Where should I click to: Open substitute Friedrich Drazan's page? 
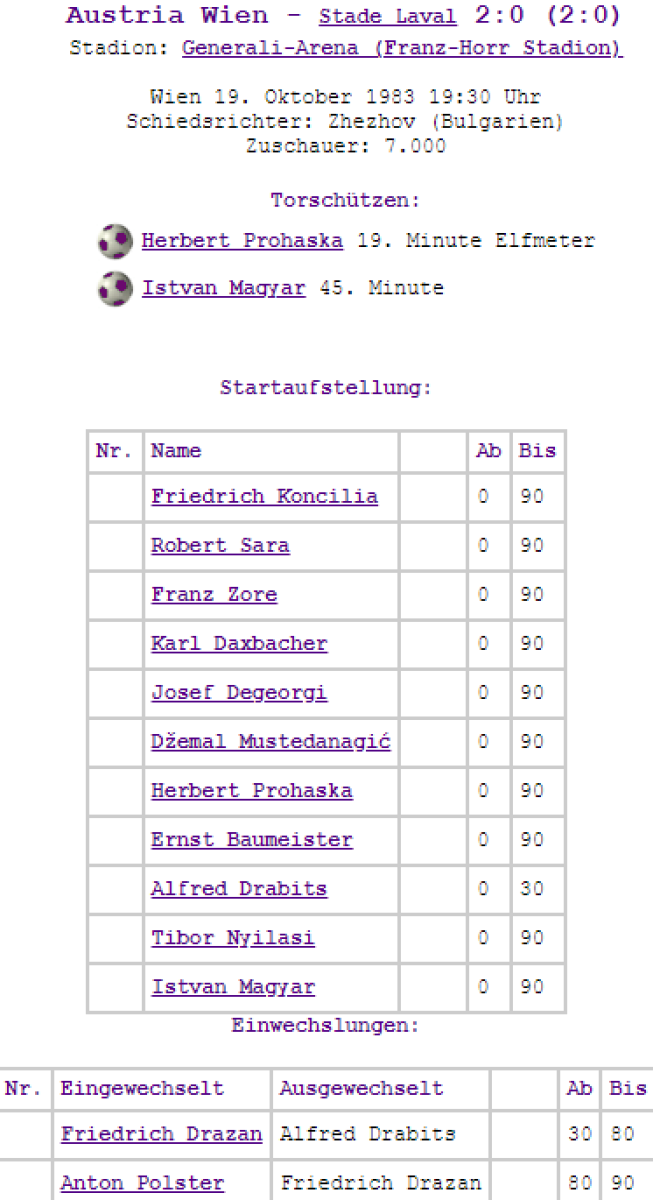click(x=161, y=1134)
